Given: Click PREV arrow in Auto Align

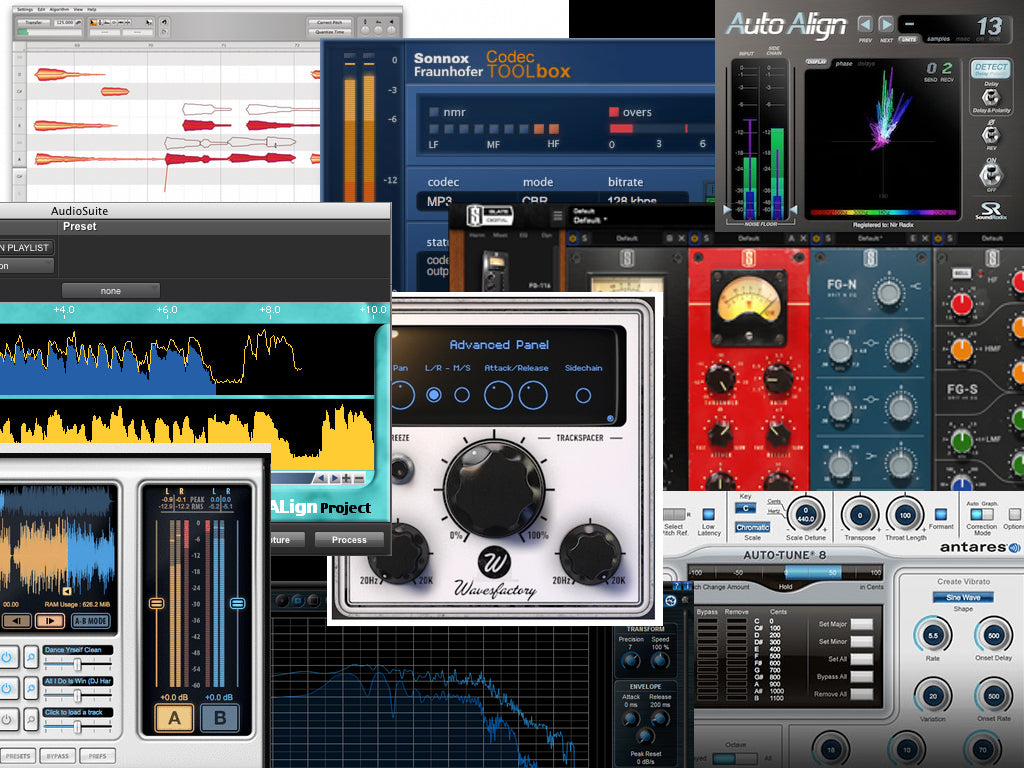Looking at the screenshot, I should click(865, 25).
